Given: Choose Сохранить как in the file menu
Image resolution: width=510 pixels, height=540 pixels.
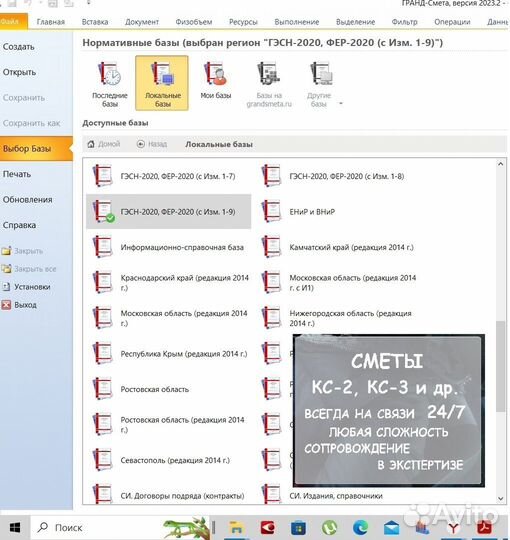Looking at the screenshot, I should 36,123.
